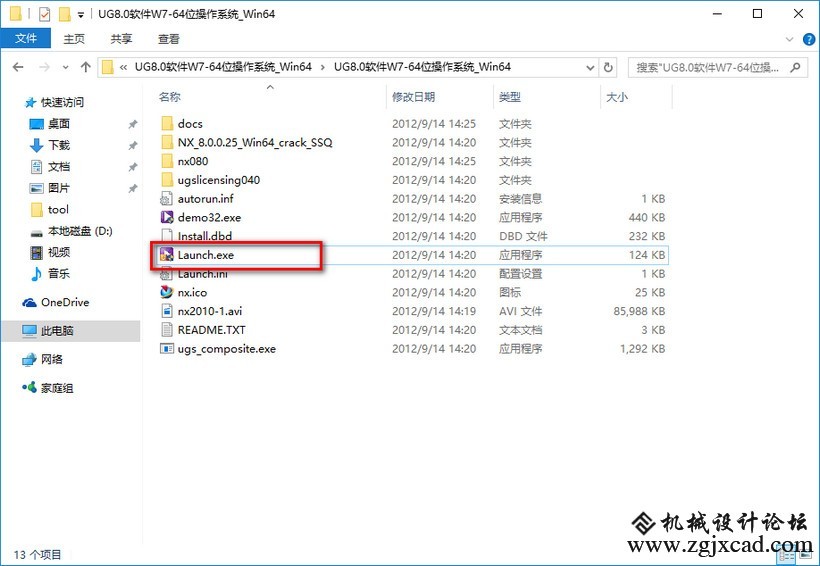Unpin 文档 using its pin icon
Viewport: 820px width, 566px height.
(x=133, y=167)
